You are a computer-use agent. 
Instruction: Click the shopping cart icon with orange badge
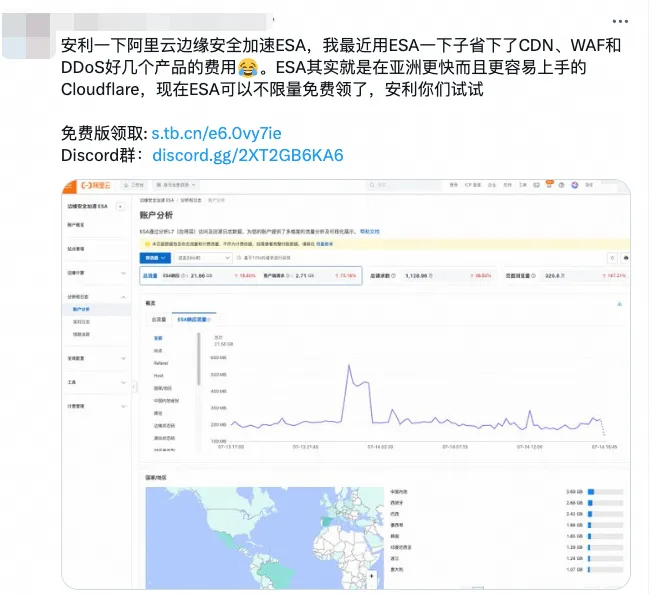pyautogui.click(x=549, y=185)
